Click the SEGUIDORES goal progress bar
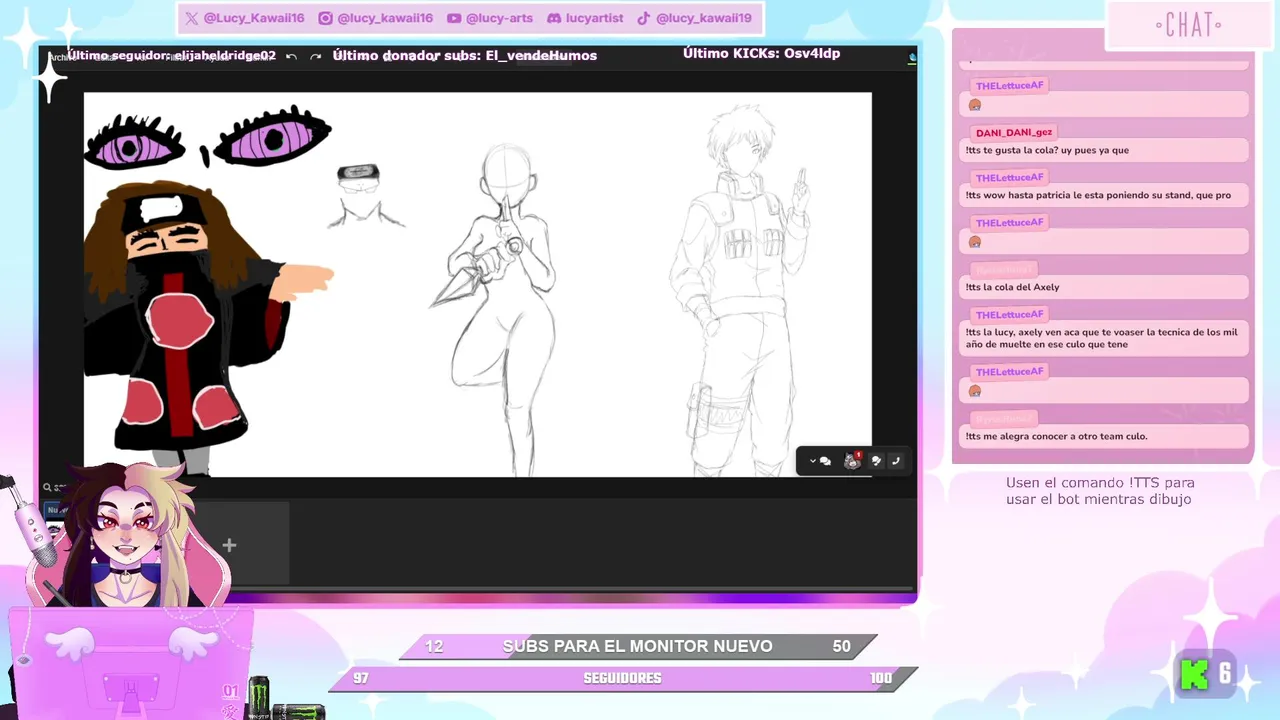The image size is (1280, 720). 623,678
